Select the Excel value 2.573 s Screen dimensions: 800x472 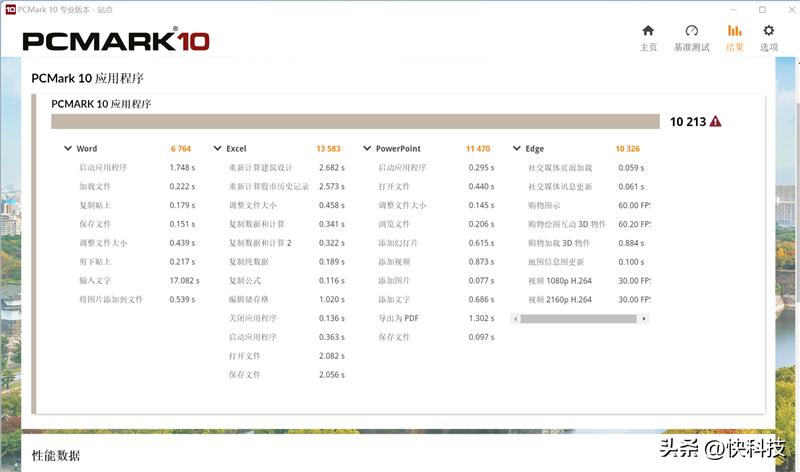coord(332,186)
